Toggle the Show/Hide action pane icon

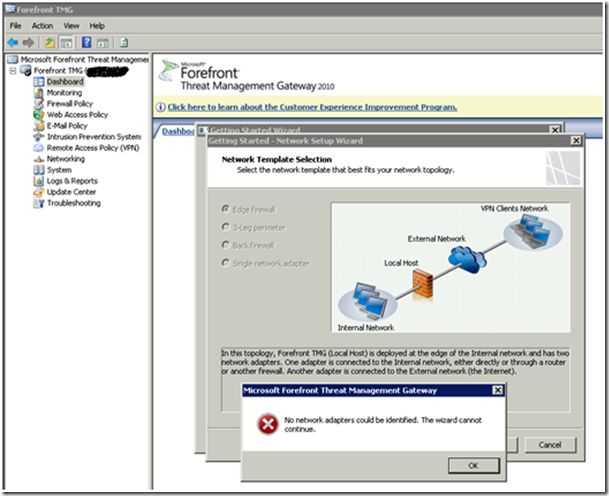102,43
